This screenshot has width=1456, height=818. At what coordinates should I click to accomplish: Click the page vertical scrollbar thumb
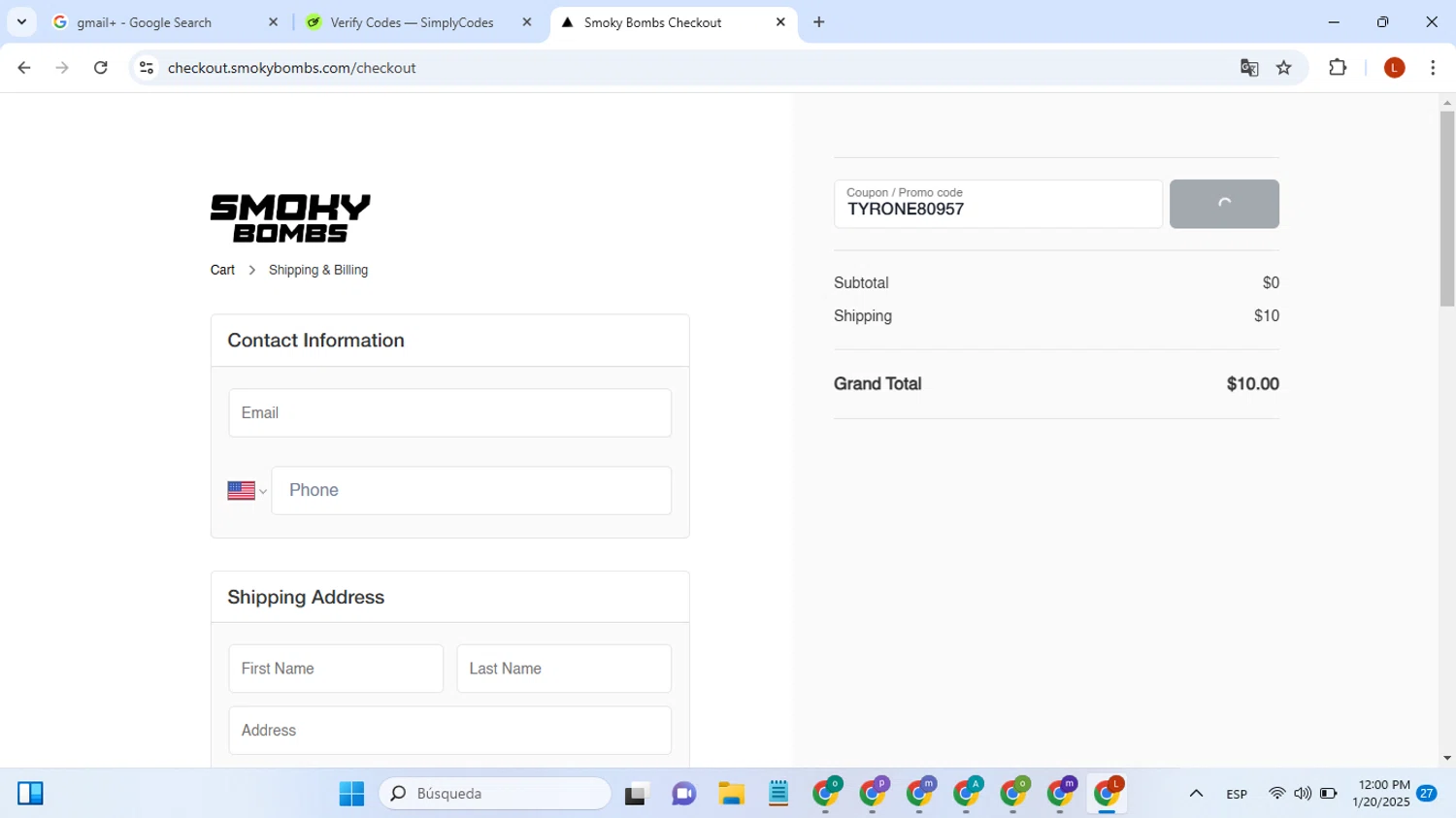pyautogui.click(x=1447, y=209)
